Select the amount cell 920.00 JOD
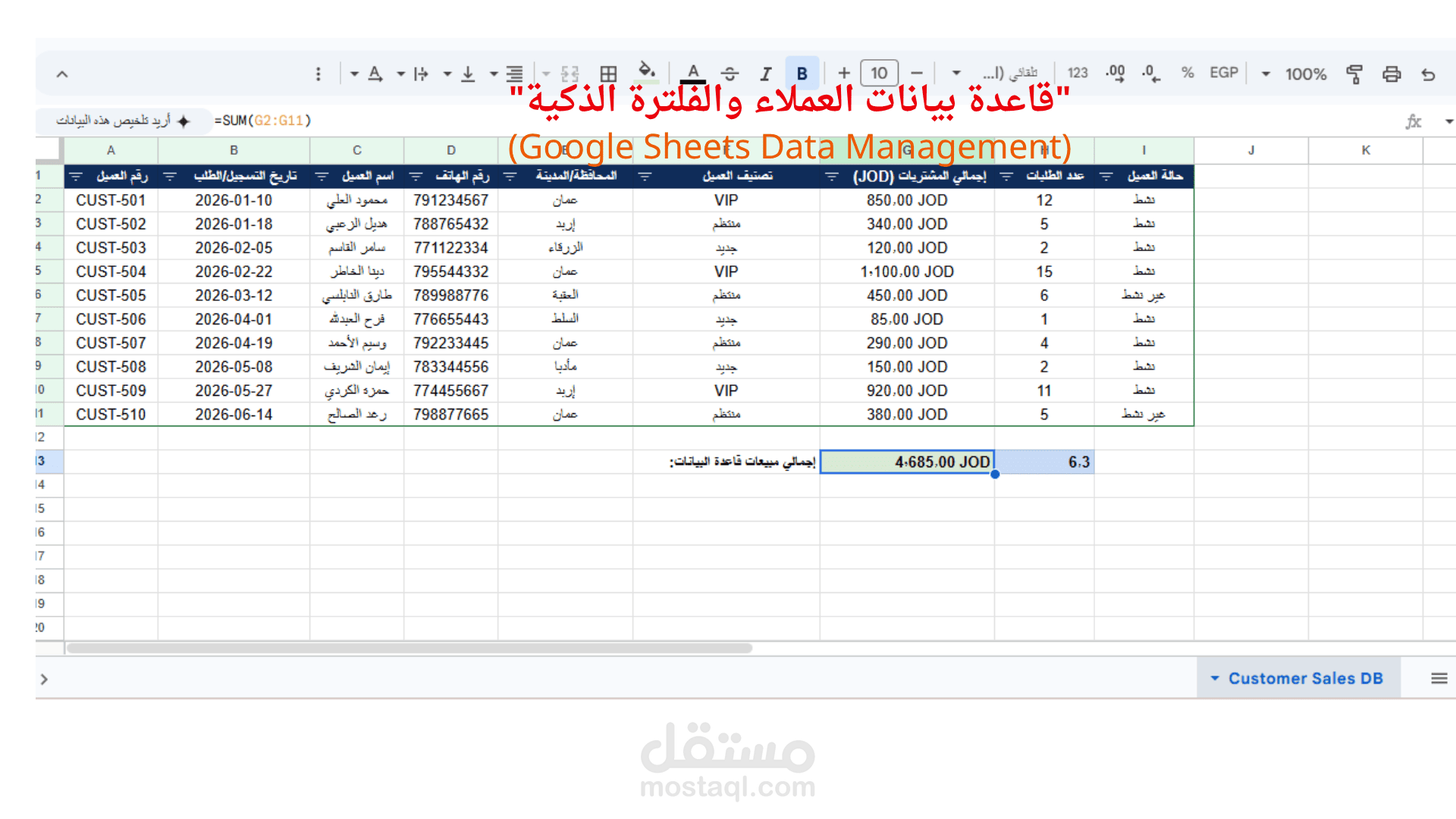Screen dimensions: 1456x819 tap(907, 391)
